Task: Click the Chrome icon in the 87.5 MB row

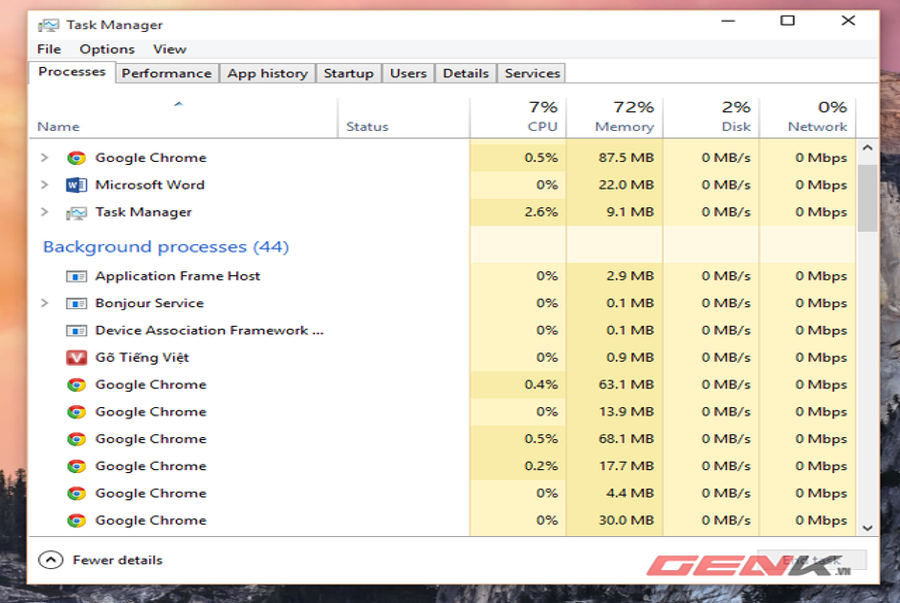Action: click(x=76, y=158)
